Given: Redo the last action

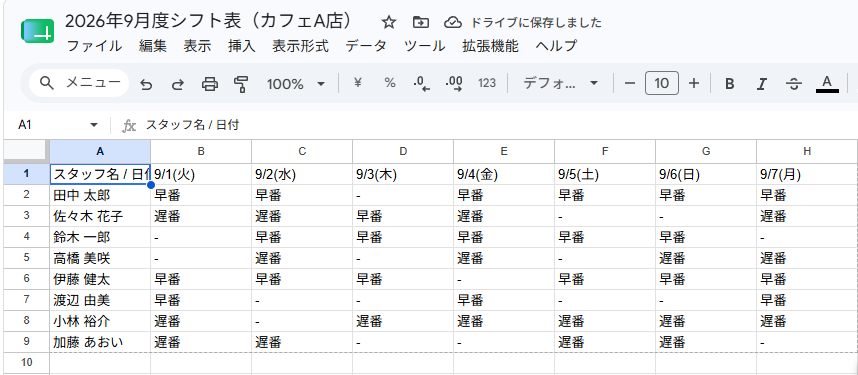Looking at the screenshot, I should (178, 84).
